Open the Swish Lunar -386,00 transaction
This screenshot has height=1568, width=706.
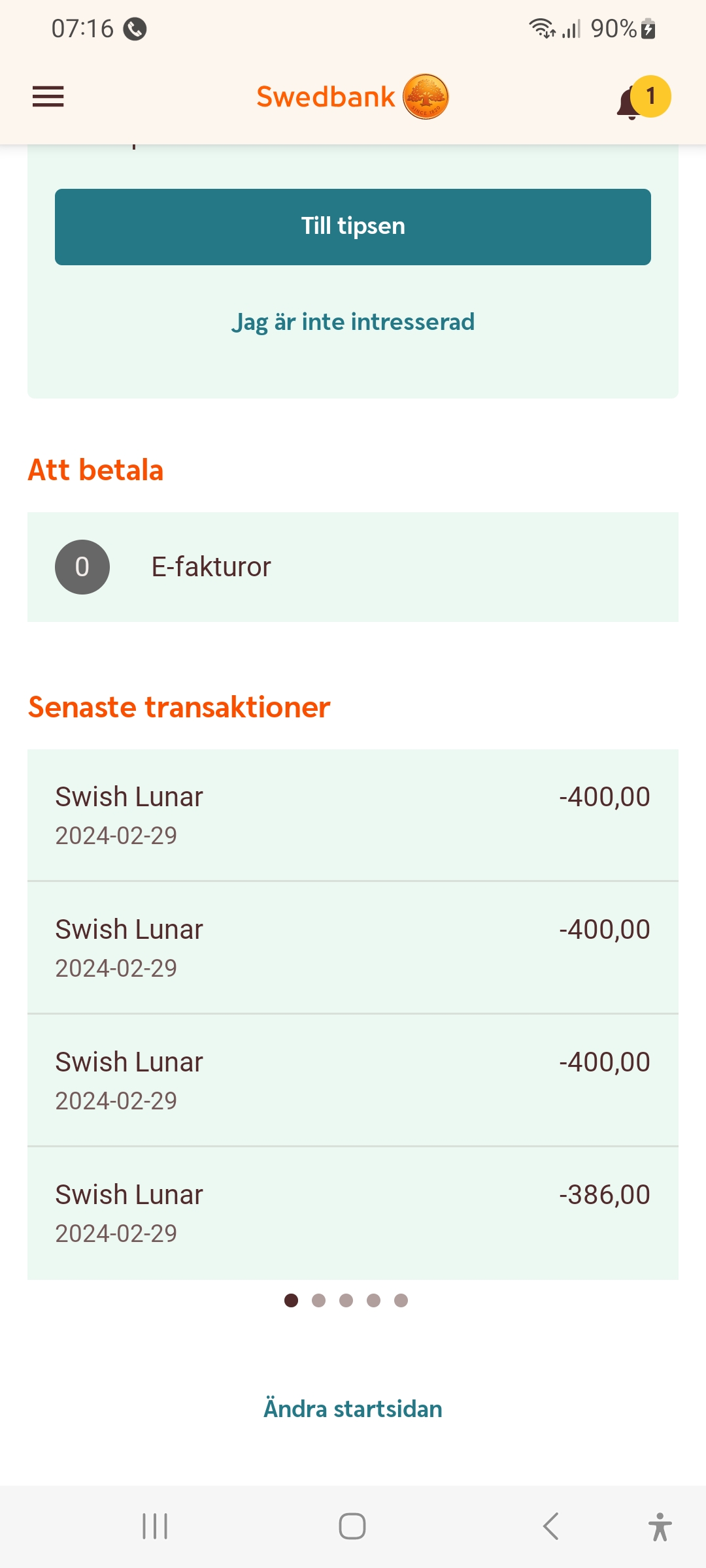353,1213
